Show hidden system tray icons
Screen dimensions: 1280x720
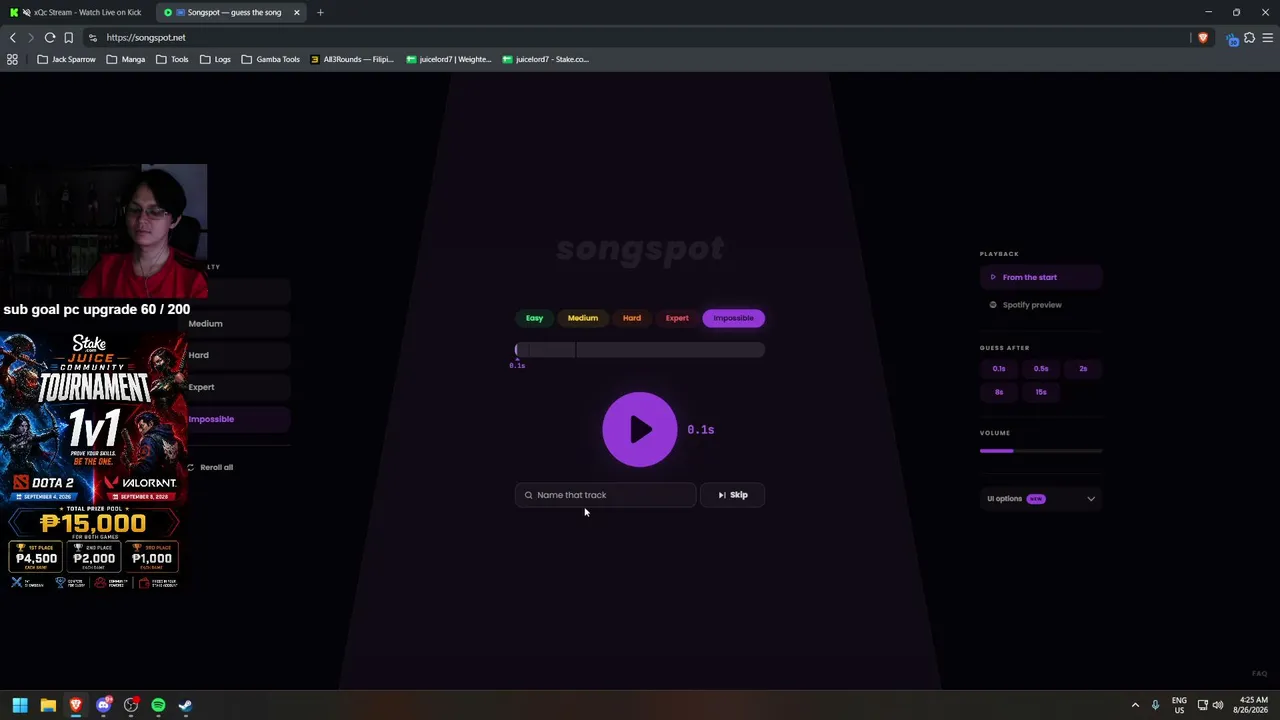[1135, 705]
